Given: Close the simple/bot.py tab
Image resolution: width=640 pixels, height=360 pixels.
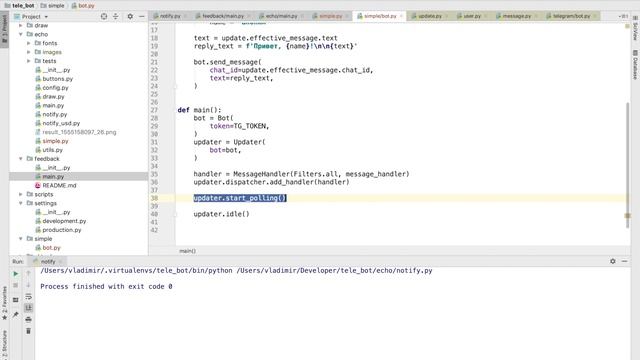Looking at the screenshot, I should (x=401, y=16).
